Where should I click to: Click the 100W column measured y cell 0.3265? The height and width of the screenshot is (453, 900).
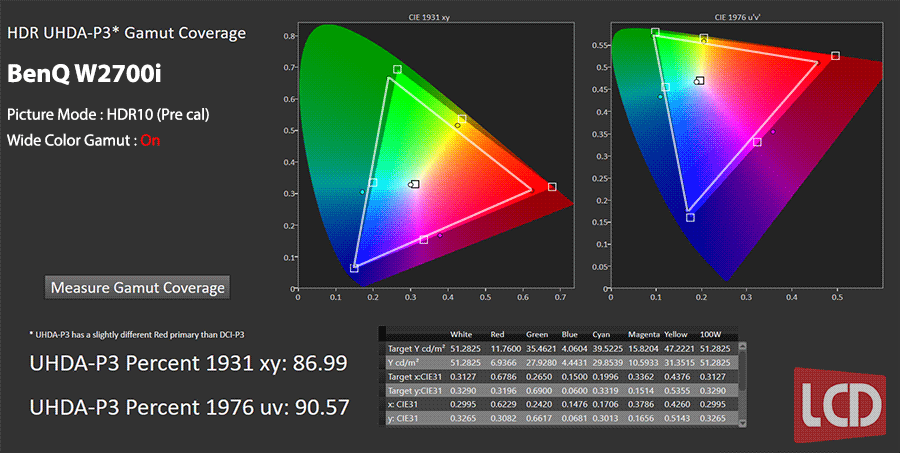click(713, 419)
